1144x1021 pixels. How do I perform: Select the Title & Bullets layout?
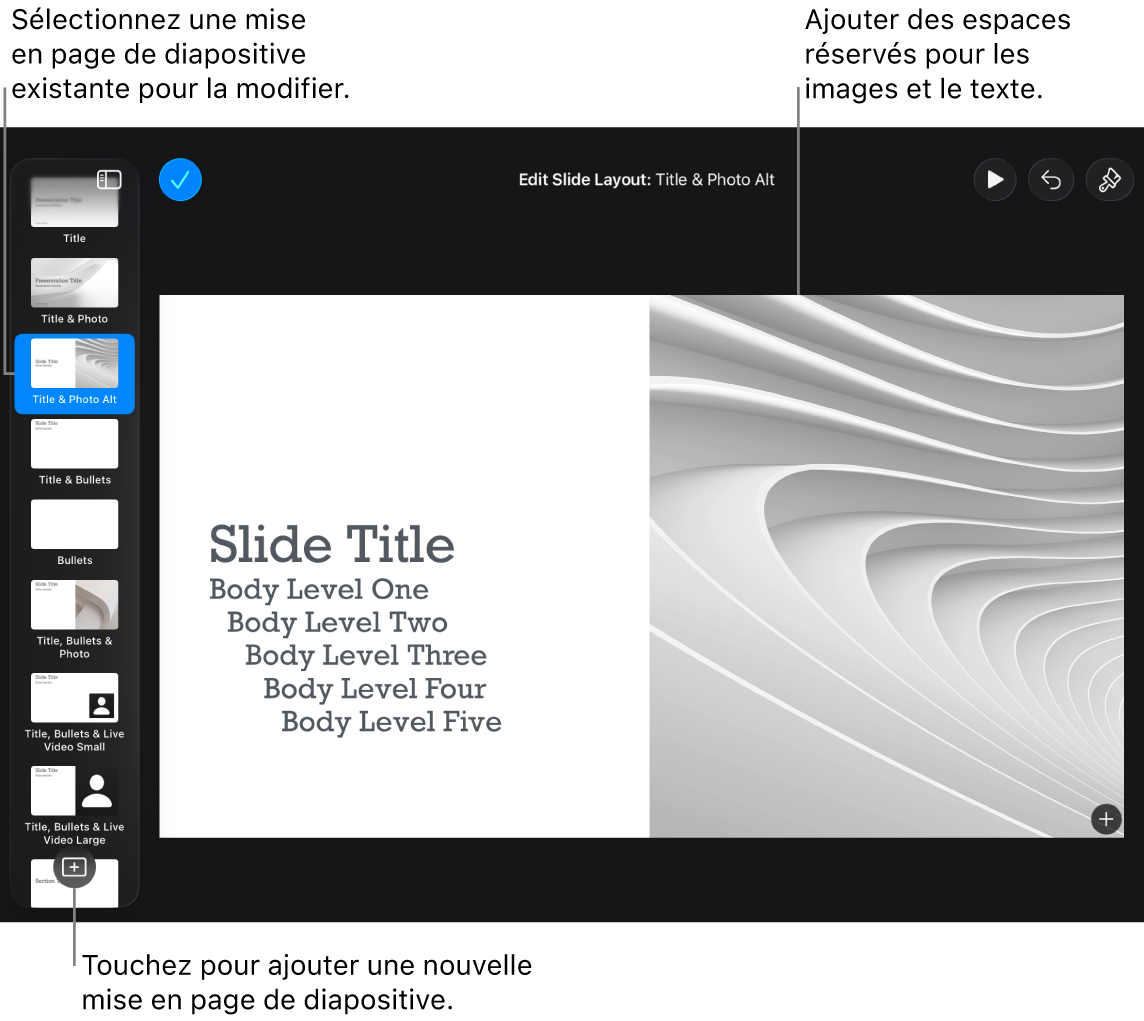point(74,443)
